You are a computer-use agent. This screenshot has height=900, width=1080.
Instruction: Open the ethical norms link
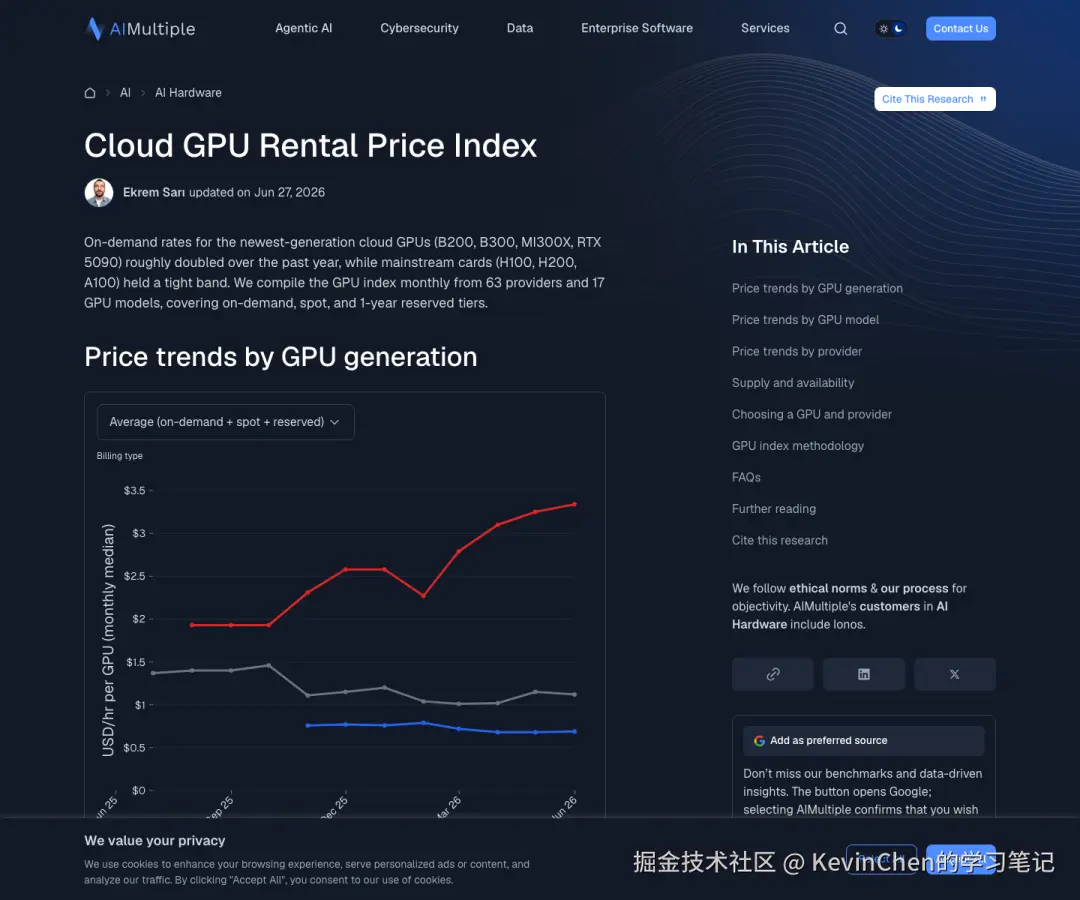click(x=828, y=588)
